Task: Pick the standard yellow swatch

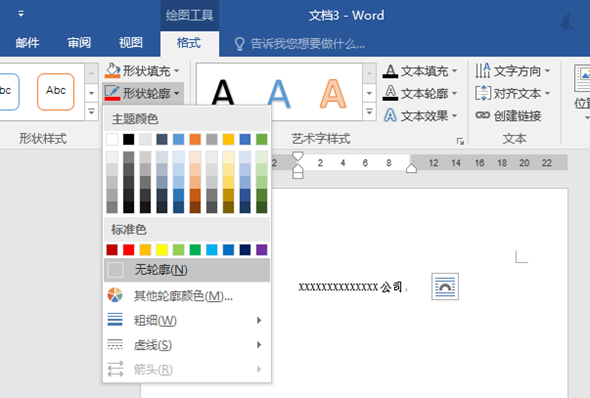Action: [x=162, y=250]
